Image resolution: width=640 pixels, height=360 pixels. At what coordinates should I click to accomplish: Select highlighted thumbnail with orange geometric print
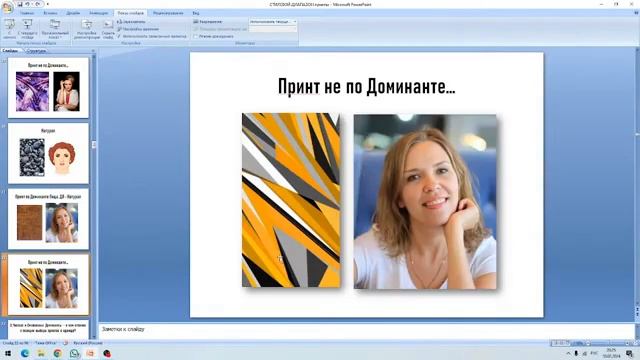pos(48,284)
